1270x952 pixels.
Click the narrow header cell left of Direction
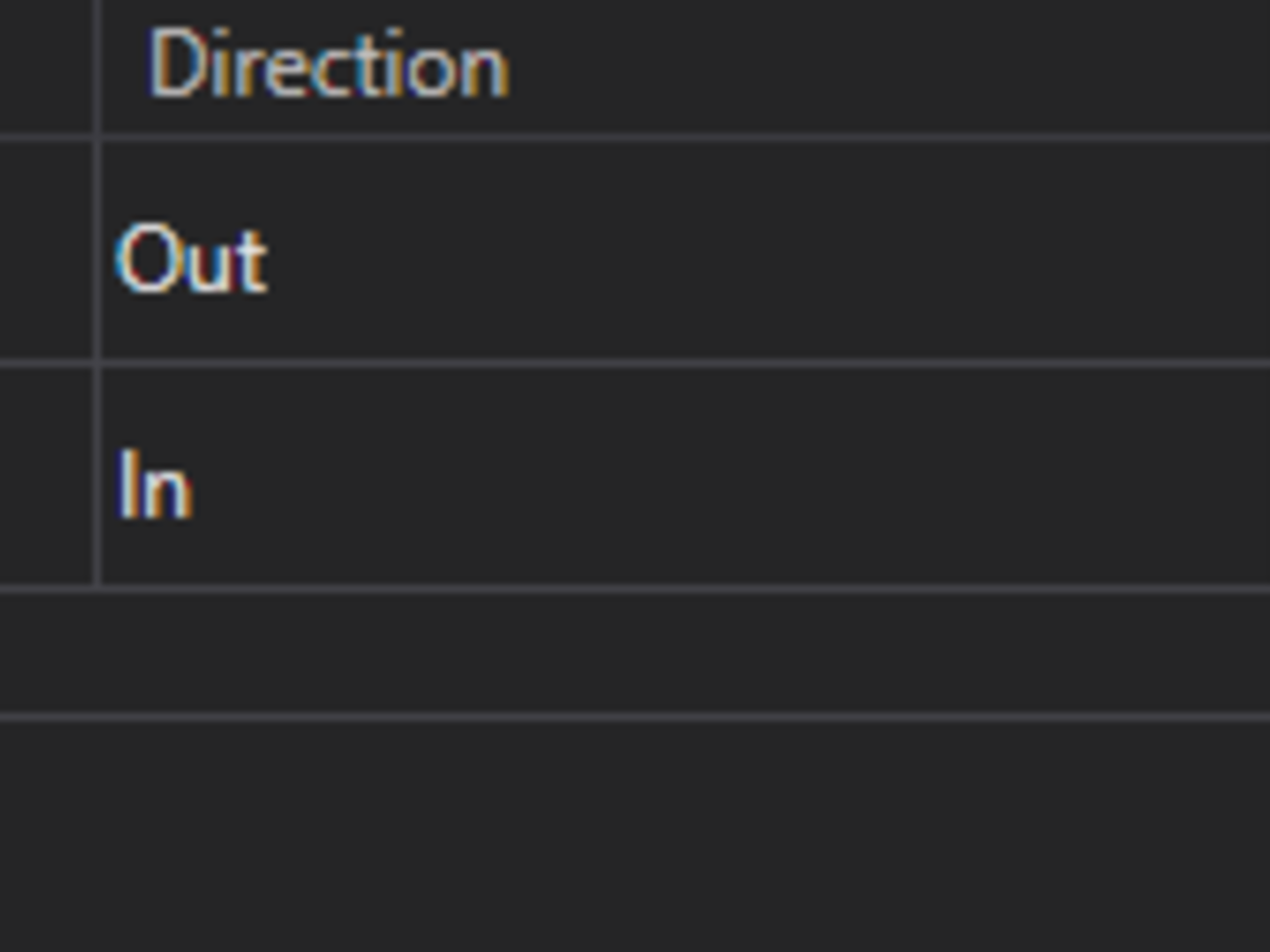pos(46,65)
